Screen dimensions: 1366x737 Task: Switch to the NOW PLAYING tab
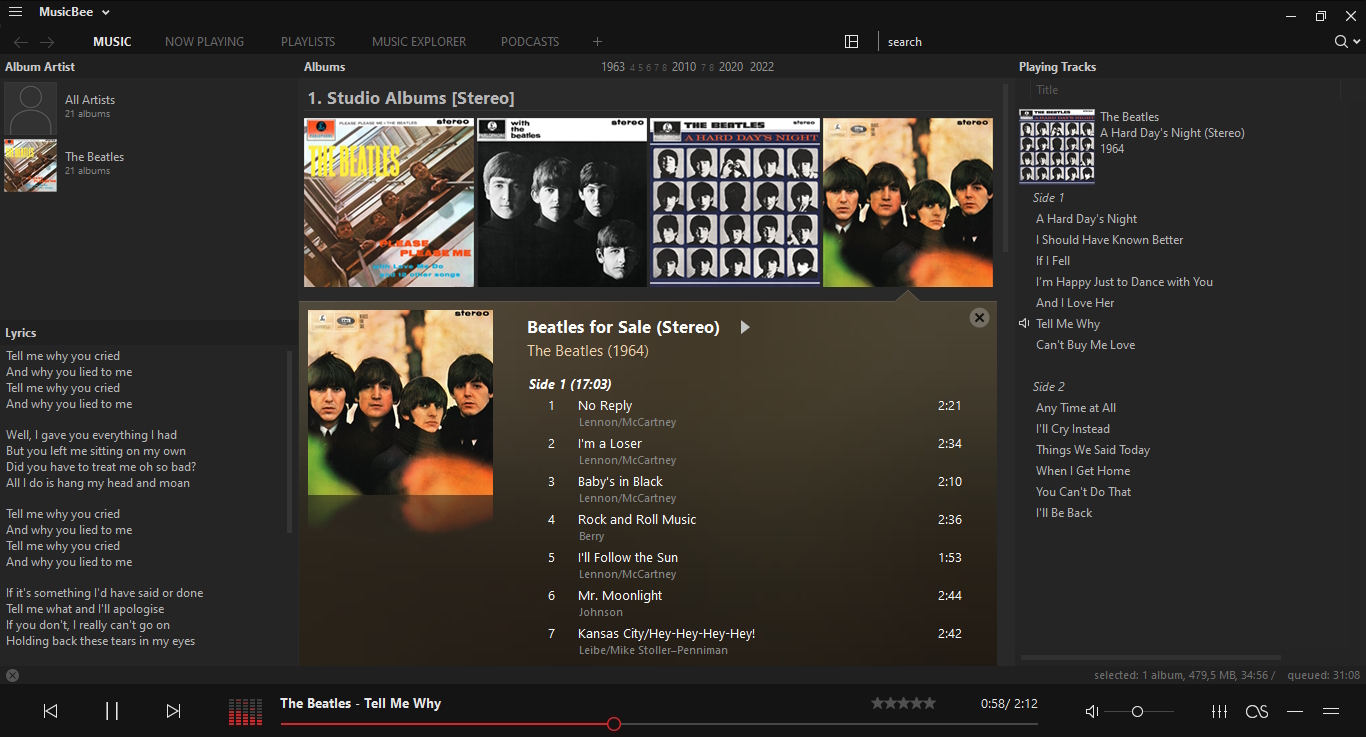[x=204, y=42]
